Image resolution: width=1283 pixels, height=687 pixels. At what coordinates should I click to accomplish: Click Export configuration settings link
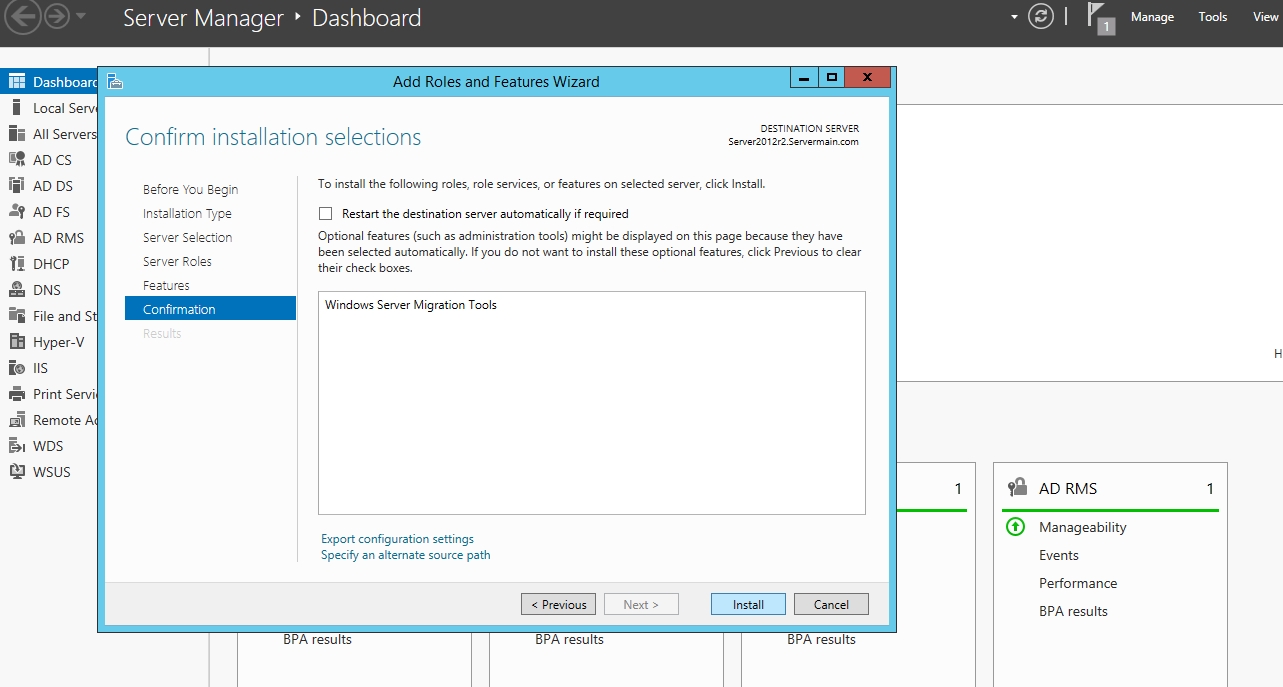pyautogui.click(x=397, y=539)
